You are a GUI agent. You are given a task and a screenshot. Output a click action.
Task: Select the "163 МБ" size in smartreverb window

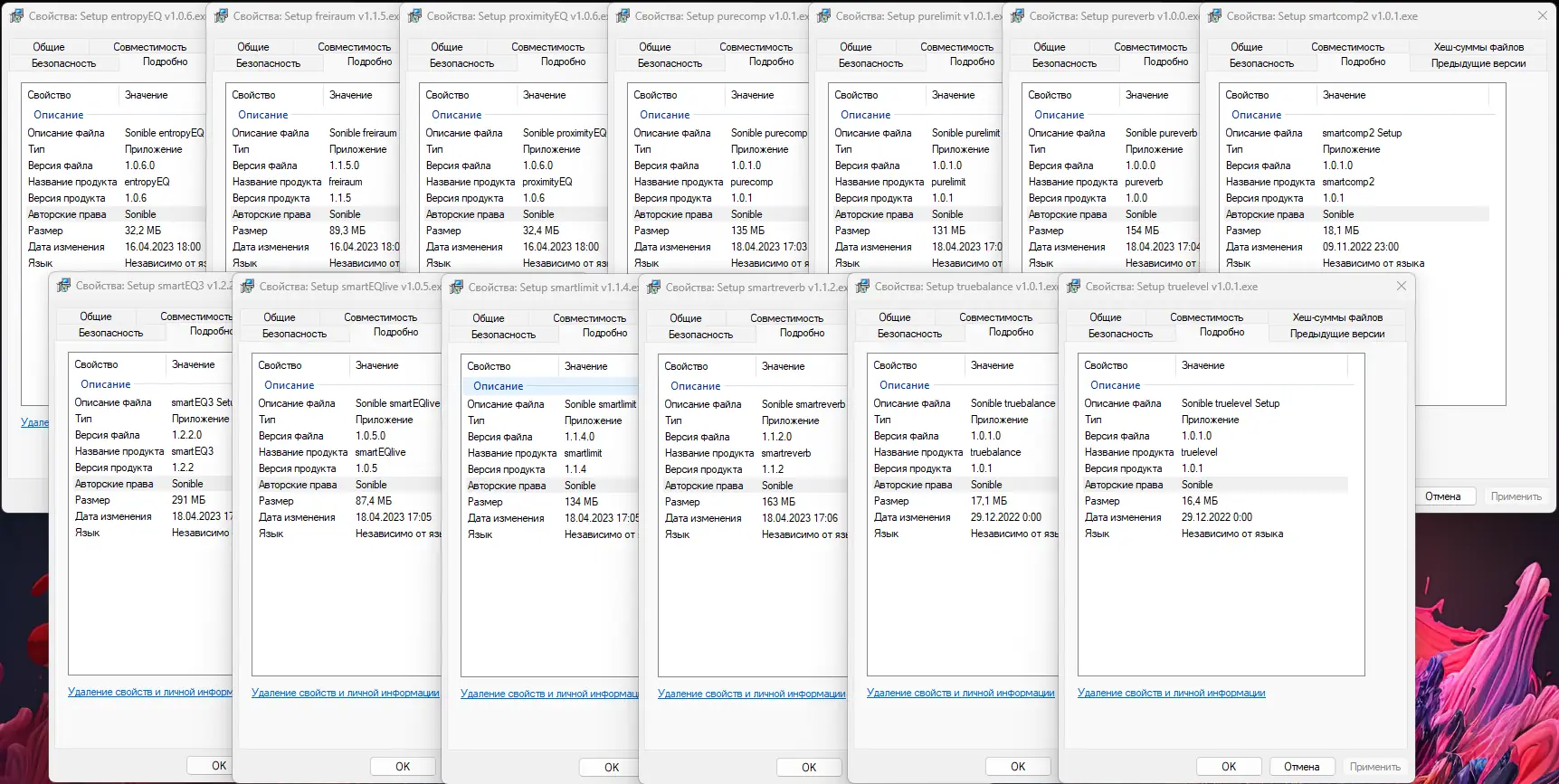click(x=778, y=502)
